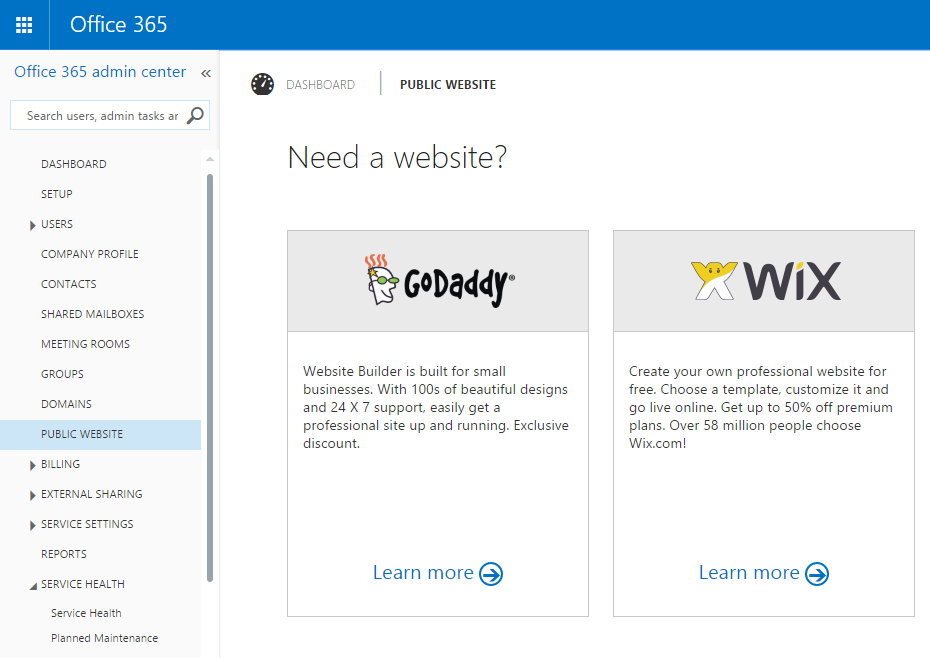Open DASHBOARD in the left navigation
The image size is (930, 658).
point(74,164)
